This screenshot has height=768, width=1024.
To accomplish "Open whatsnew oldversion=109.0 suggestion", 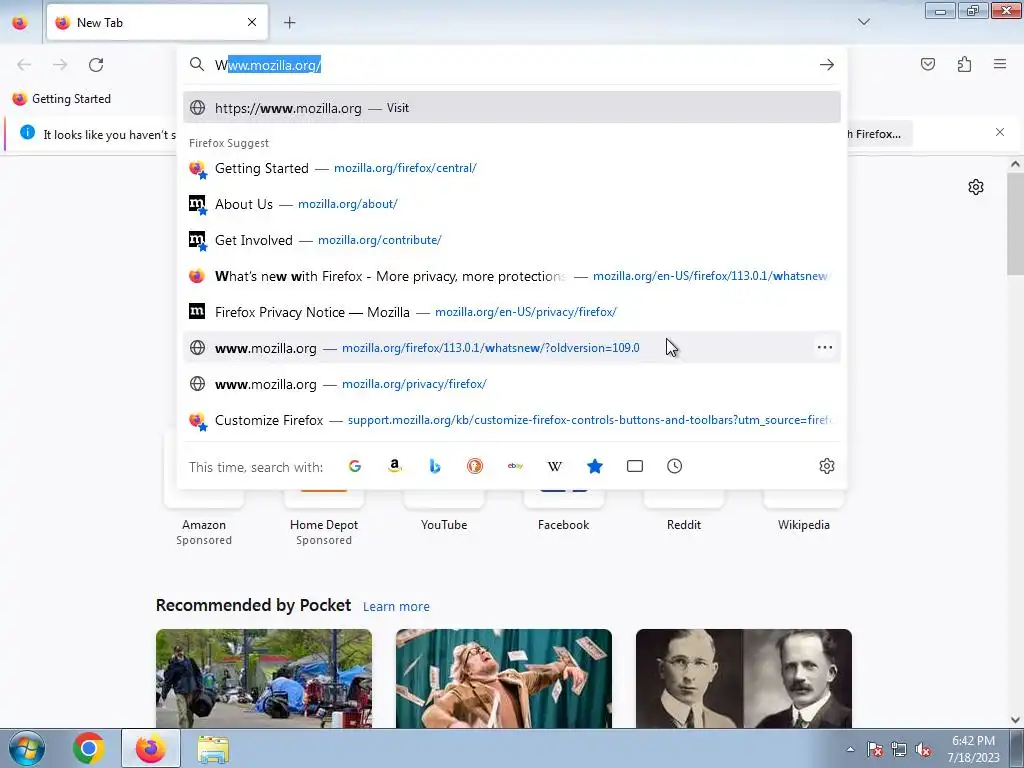I will 512,347.
